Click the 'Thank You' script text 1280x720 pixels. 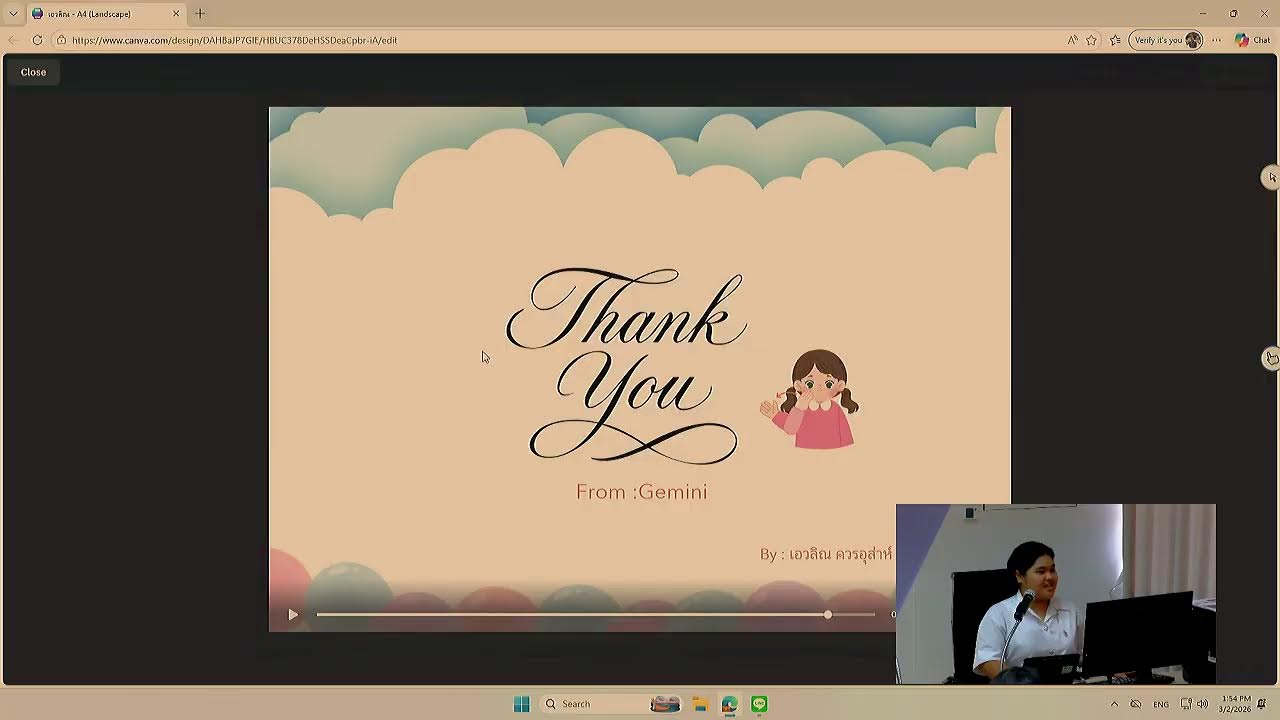pos(627,365)
